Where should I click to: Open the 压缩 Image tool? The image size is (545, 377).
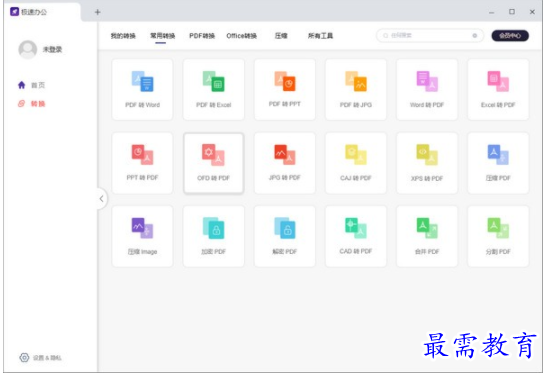(x=142, y=236)
